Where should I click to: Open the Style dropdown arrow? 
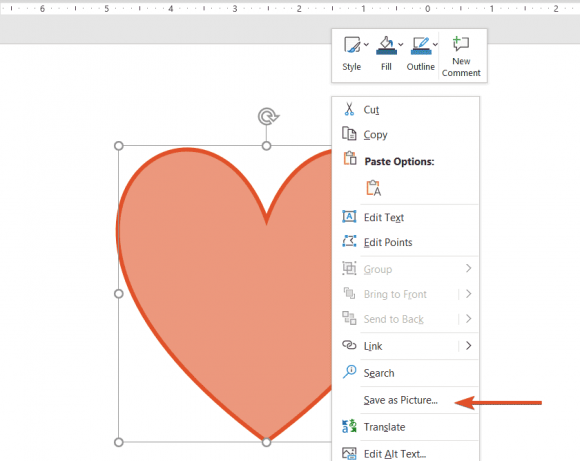click(366, 44)
